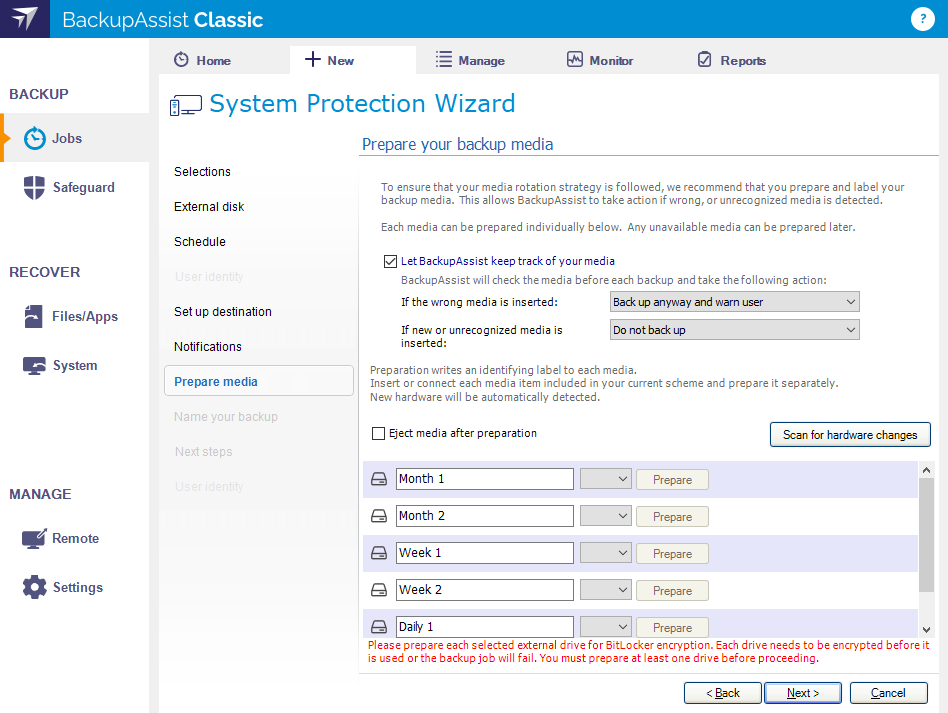Viewport: 948px width, 713px height.
Task: Expand the drive dropdown for Daily 1
Action: click(606, 627)
